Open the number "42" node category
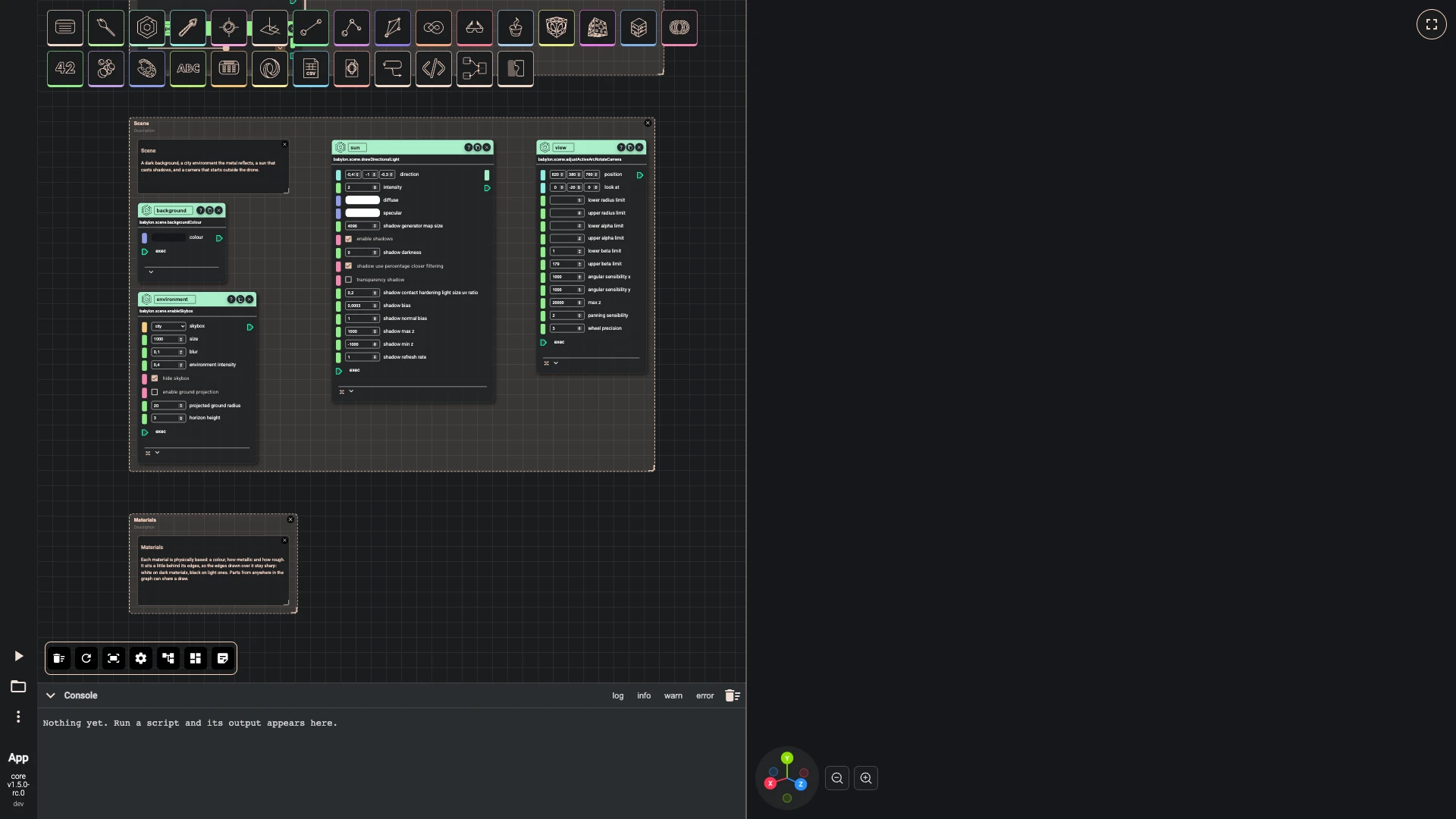The width and height of the screenshot is (1456, 819). [x=65, y=69]
